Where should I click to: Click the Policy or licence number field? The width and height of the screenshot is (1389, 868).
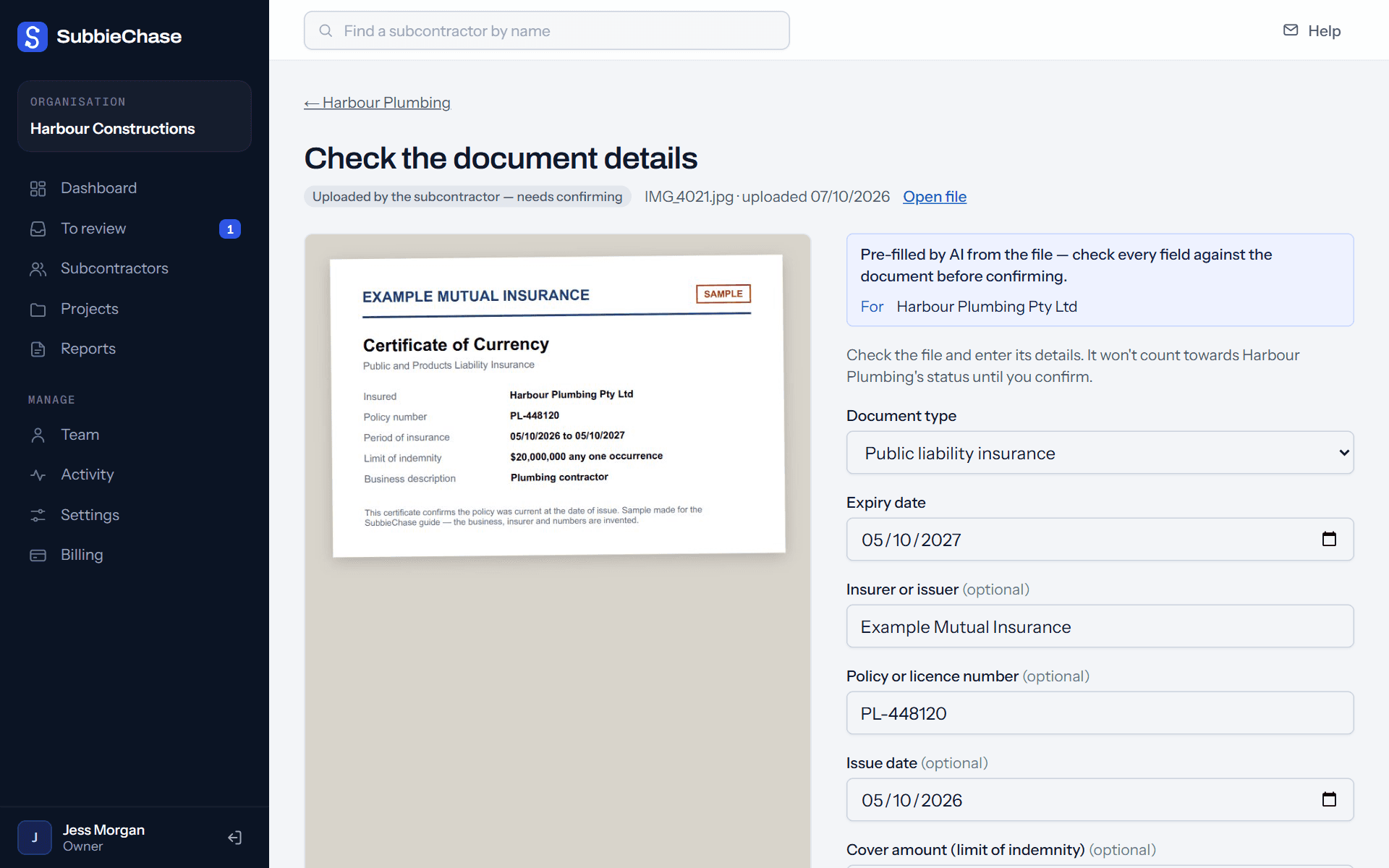click(x=1100, y=713)
